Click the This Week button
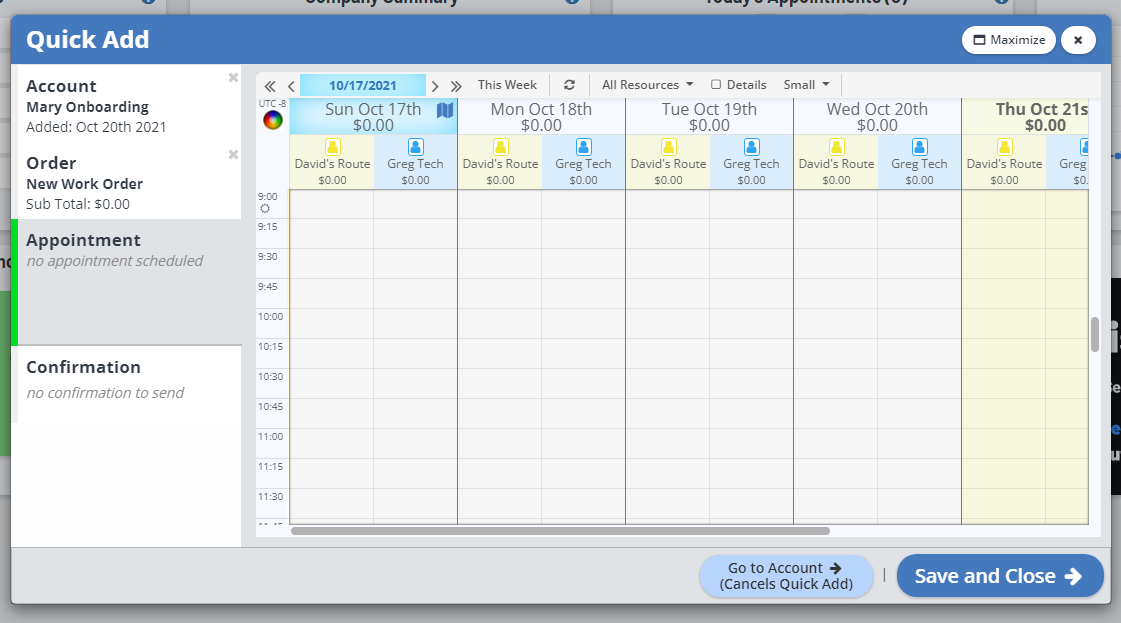This screenshot has height=623, width=1121. click(507, 85)
